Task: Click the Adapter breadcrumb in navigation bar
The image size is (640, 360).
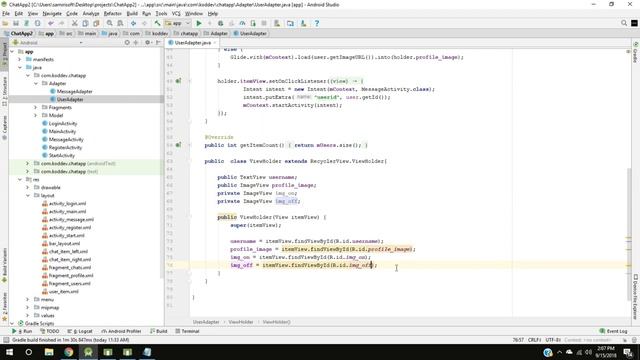Action: (x=216, y=33)
